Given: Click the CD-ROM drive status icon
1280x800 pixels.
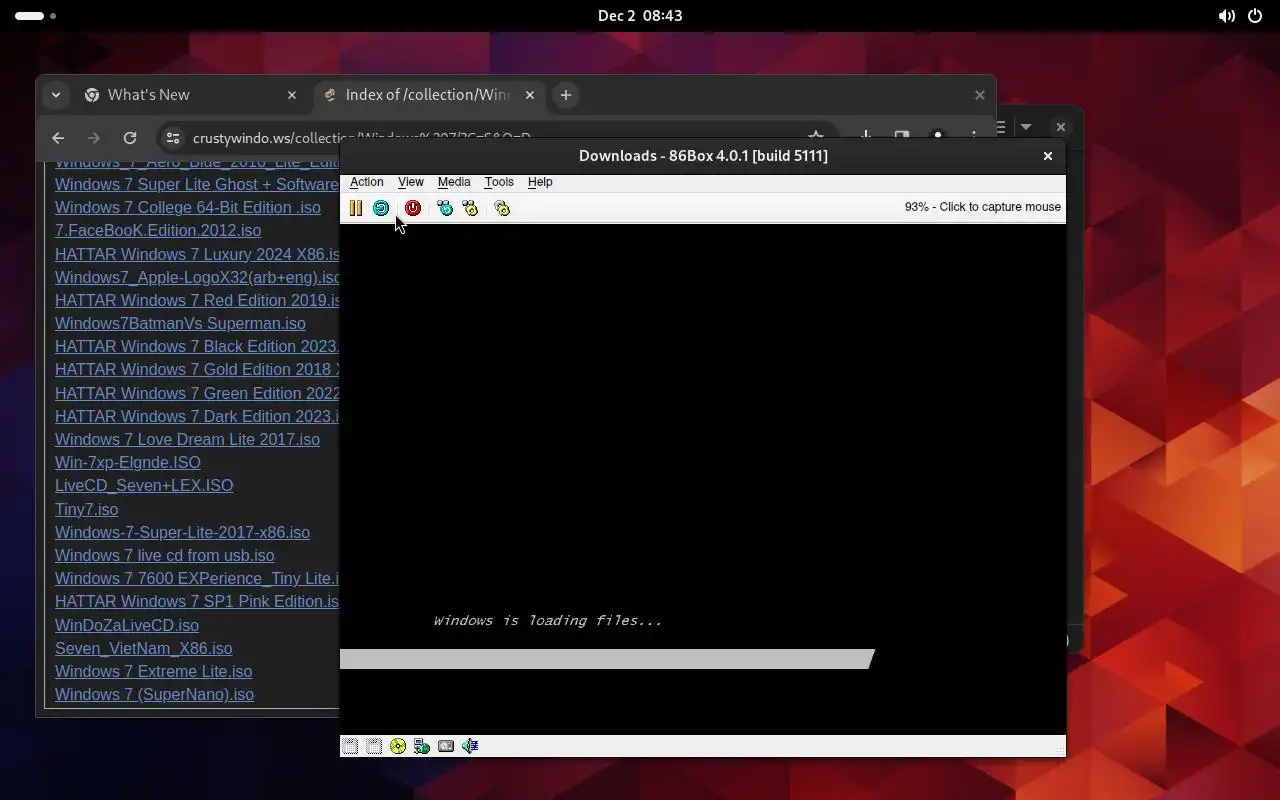Looking at the screenshot, I should (398, 746).
